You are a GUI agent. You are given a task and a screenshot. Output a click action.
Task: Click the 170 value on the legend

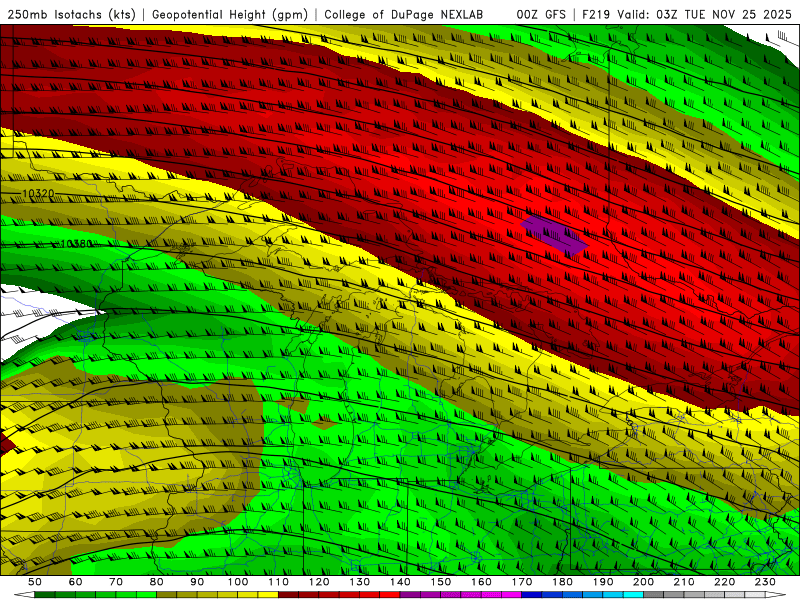pyautogui.click(x=522, y=582)
